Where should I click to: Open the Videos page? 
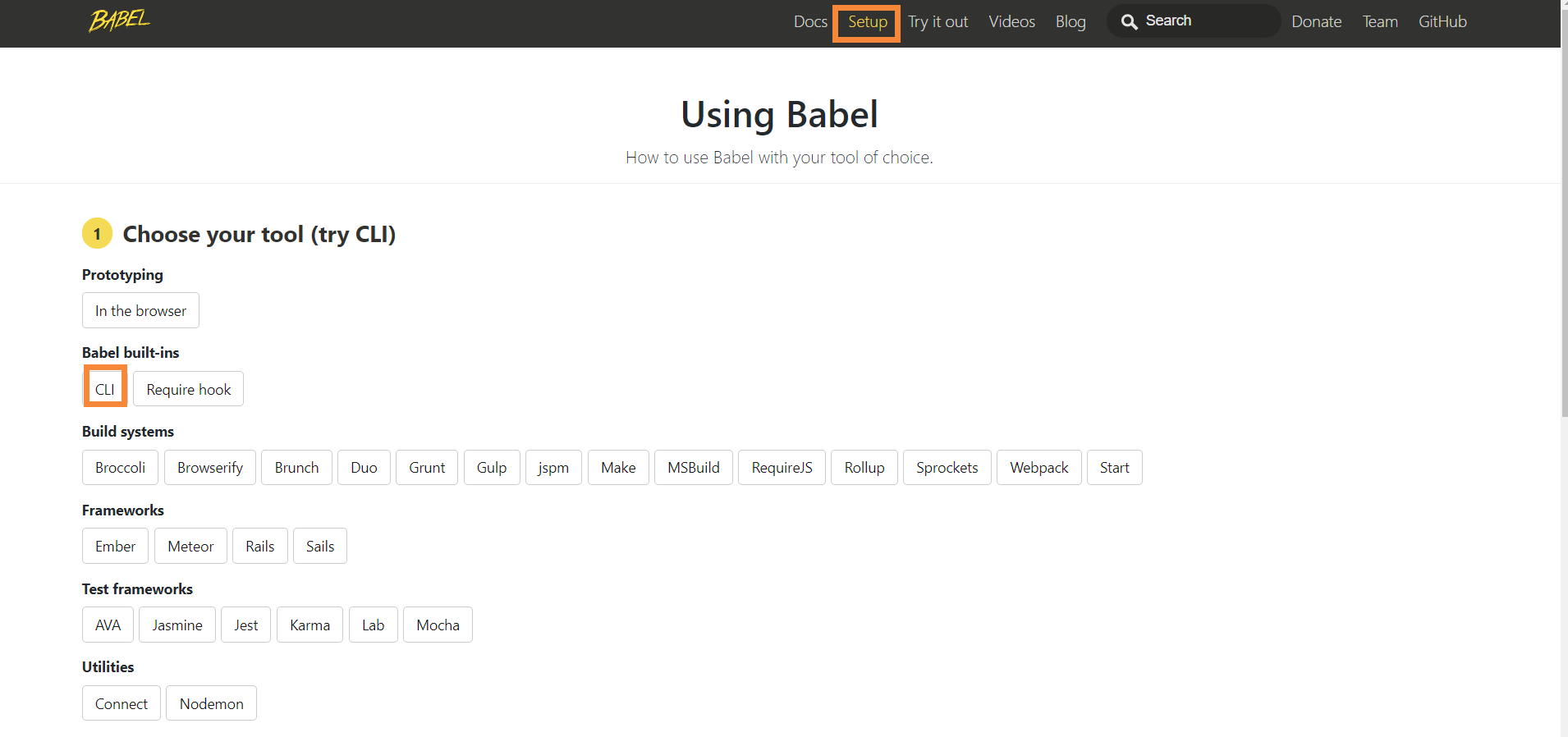click(1011, 22)
